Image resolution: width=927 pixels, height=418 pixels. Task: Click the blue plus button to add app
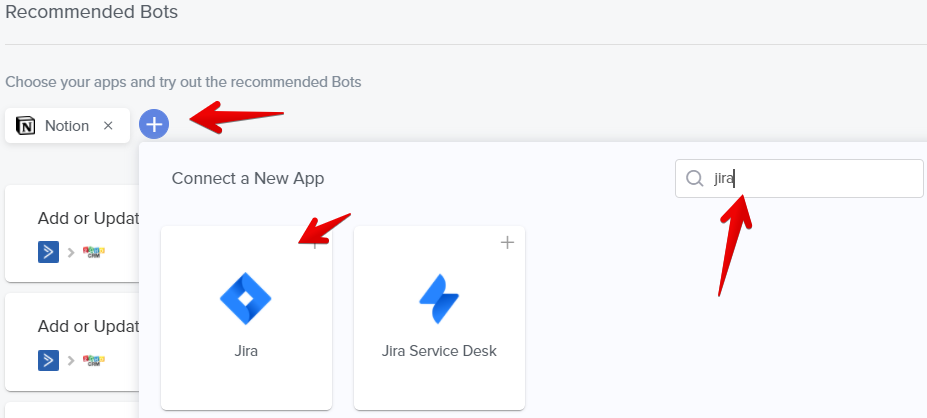(154, 125)
